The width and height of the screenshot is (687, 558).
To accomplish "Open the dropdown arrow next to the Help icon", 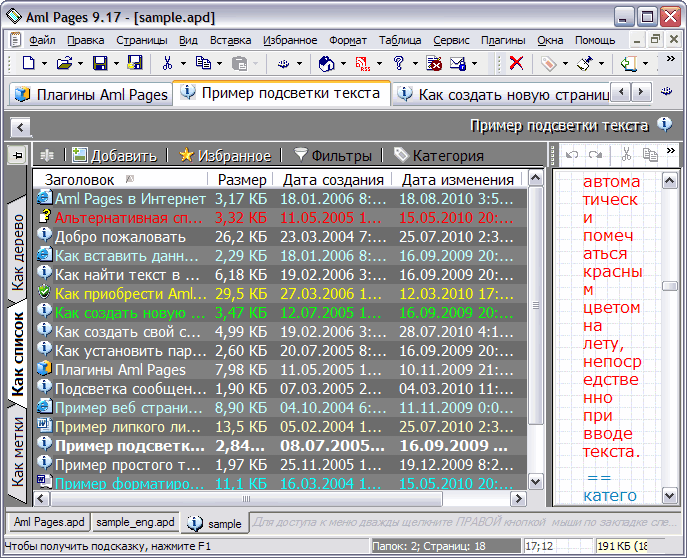I will click(415, 64).
